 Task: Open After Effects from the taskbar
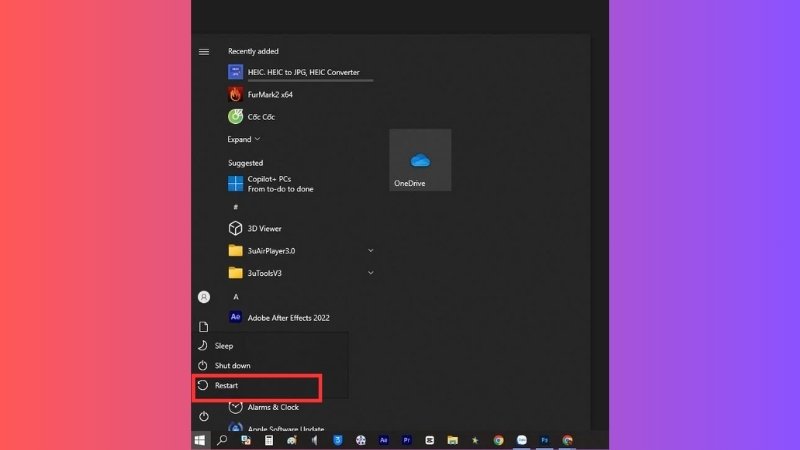click(384, 440)
